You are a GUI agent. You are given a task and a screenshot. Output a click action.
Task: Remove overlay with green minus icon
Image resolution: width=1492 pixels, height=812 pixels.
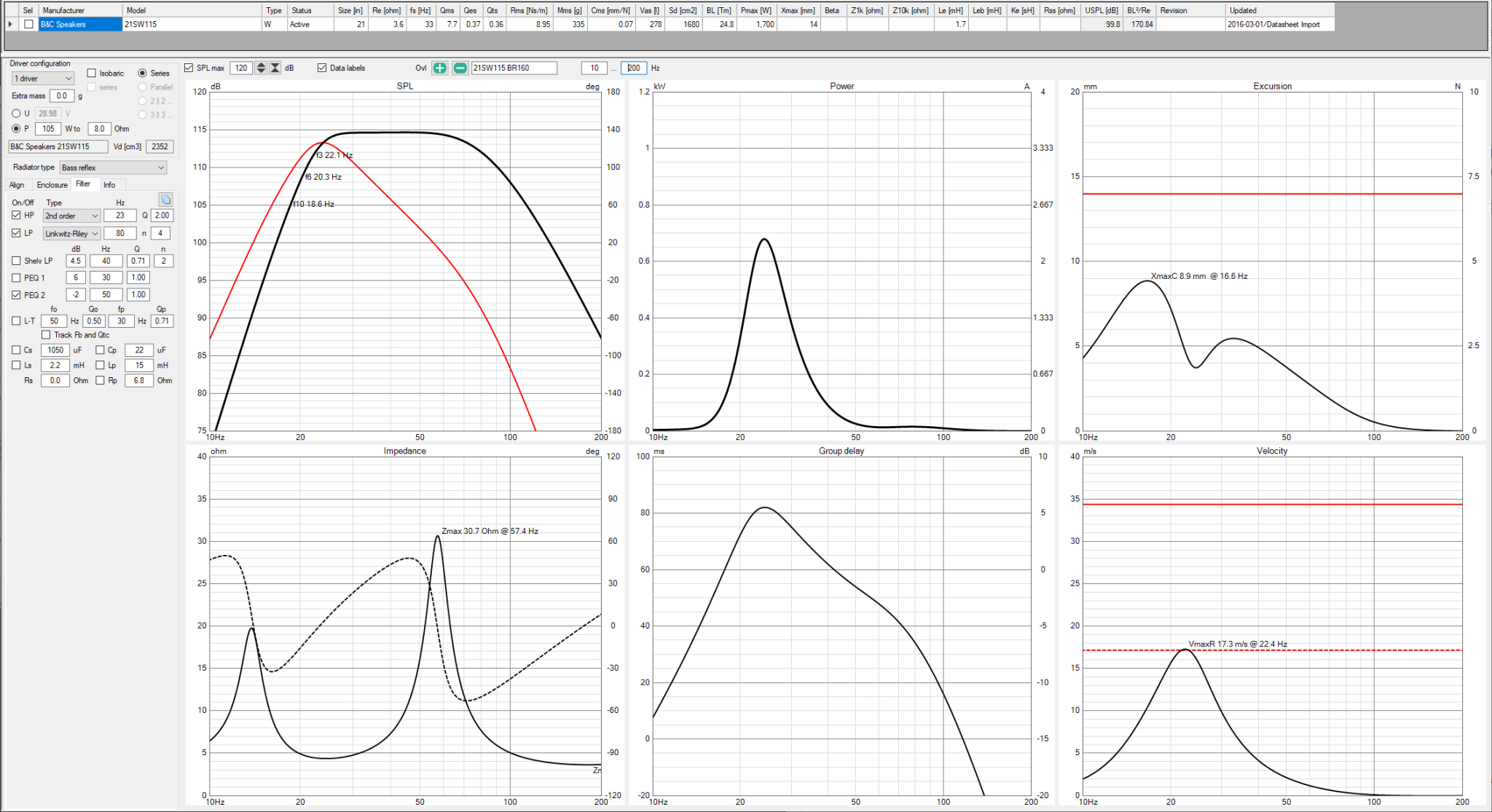pyautogui.click(x=460, y=68)
